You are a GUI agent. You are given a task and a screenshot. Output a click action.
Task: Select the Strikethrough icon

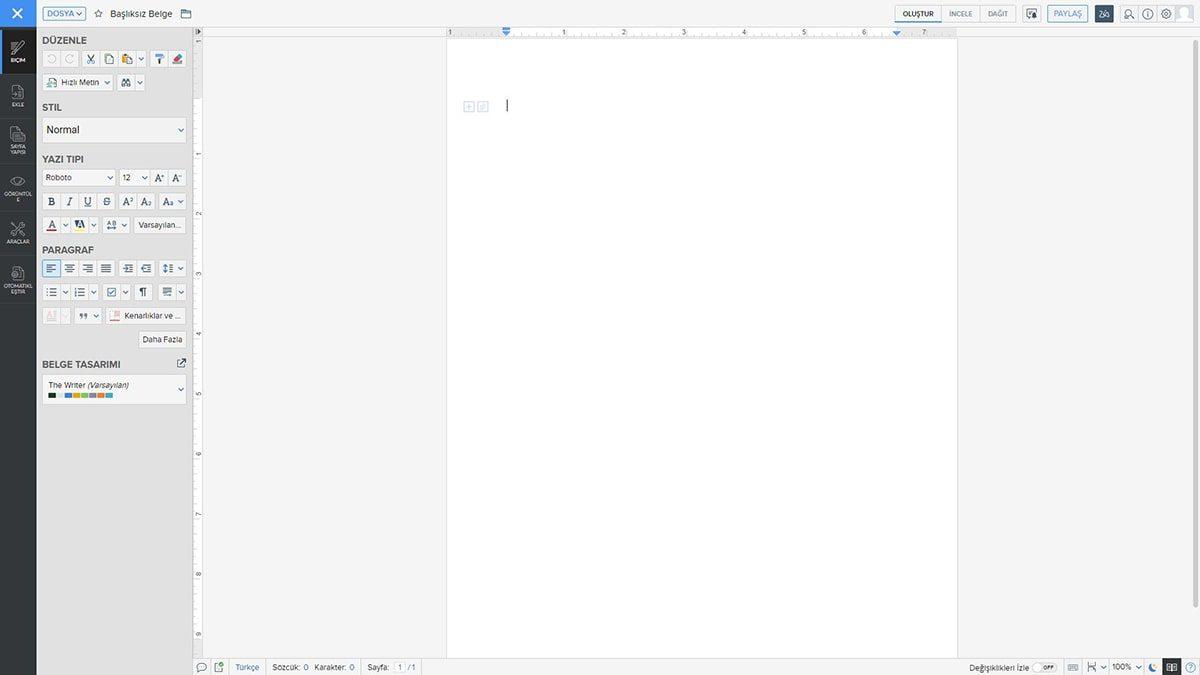[105, 200]
